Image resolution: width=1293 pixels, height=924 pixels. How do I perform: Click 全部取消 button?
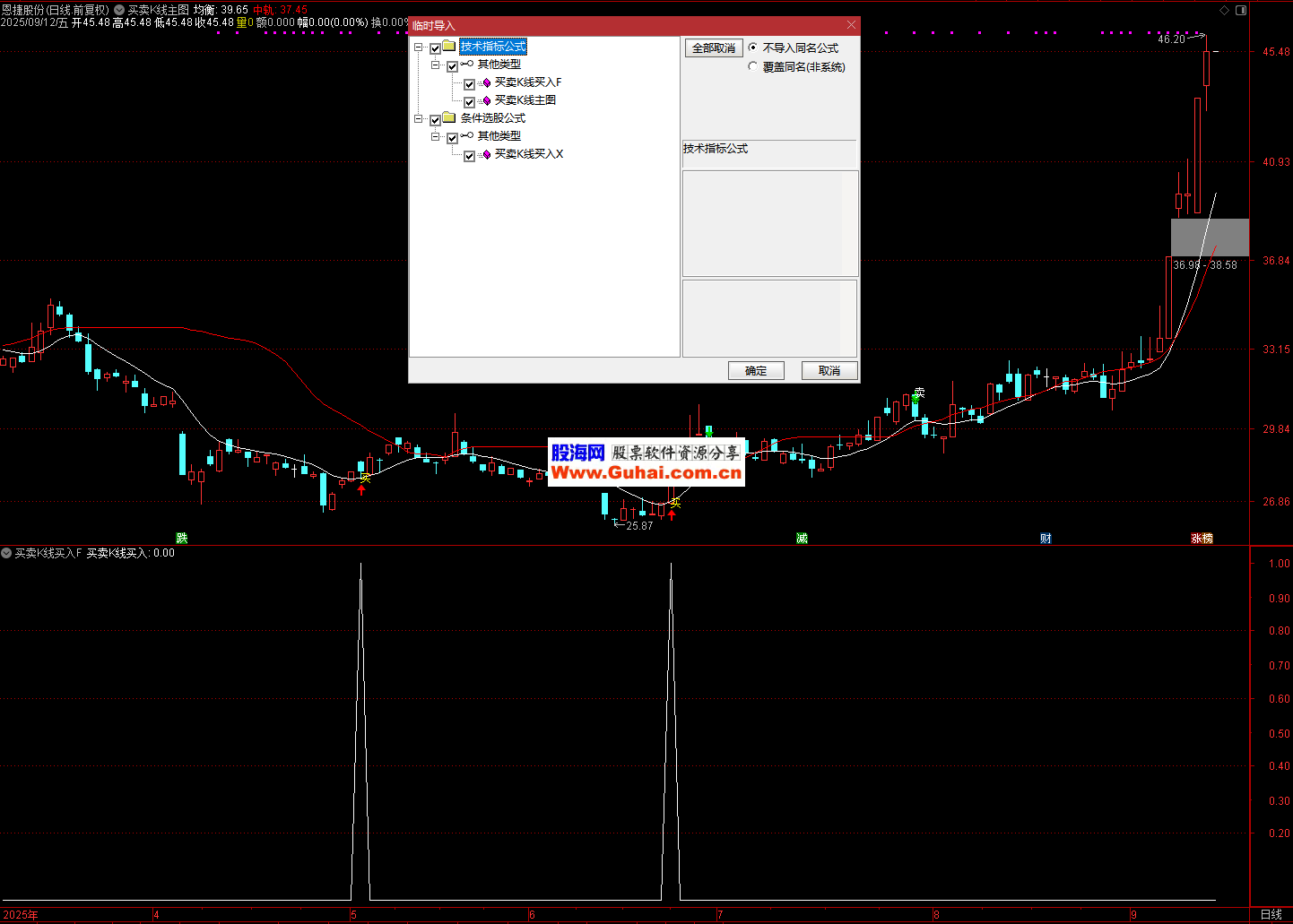[714, 48]
